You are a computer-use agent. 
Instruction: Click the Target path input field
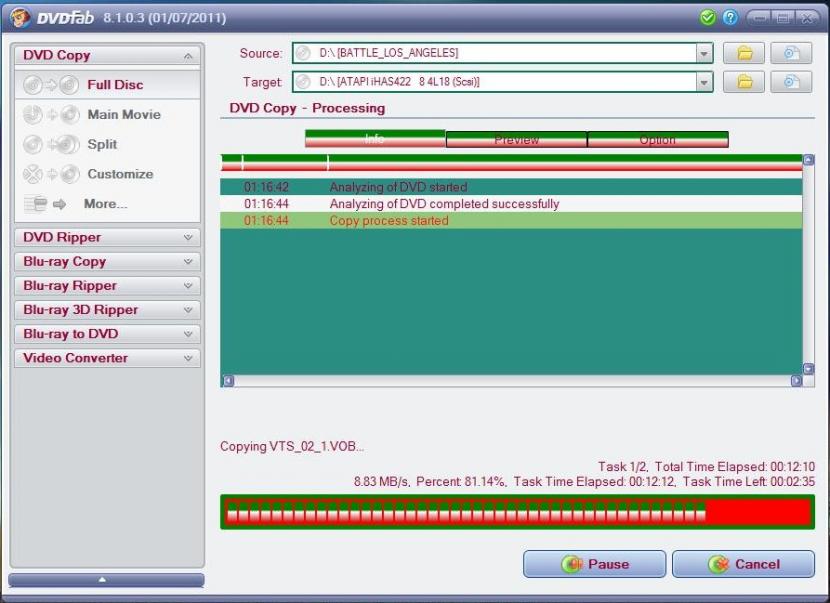pos(502,82)
